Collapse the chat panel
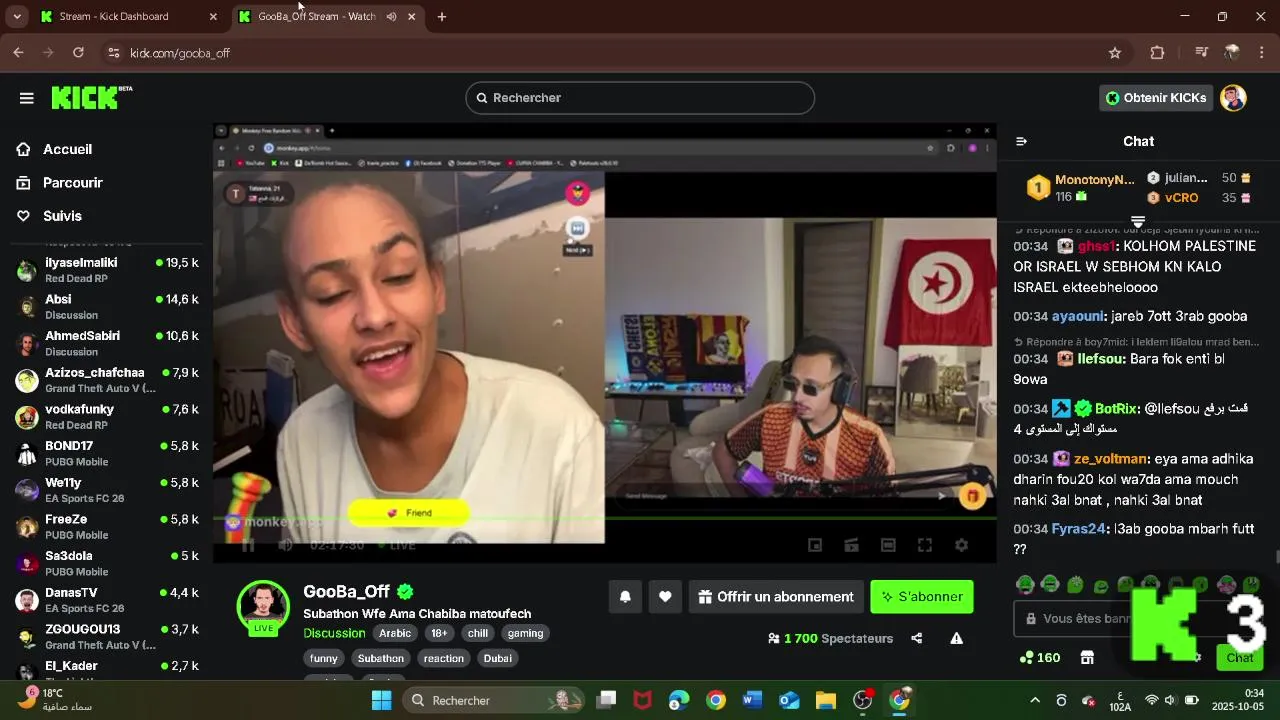The height and width of the screenshot is (720, 1280). point(1021,141)
